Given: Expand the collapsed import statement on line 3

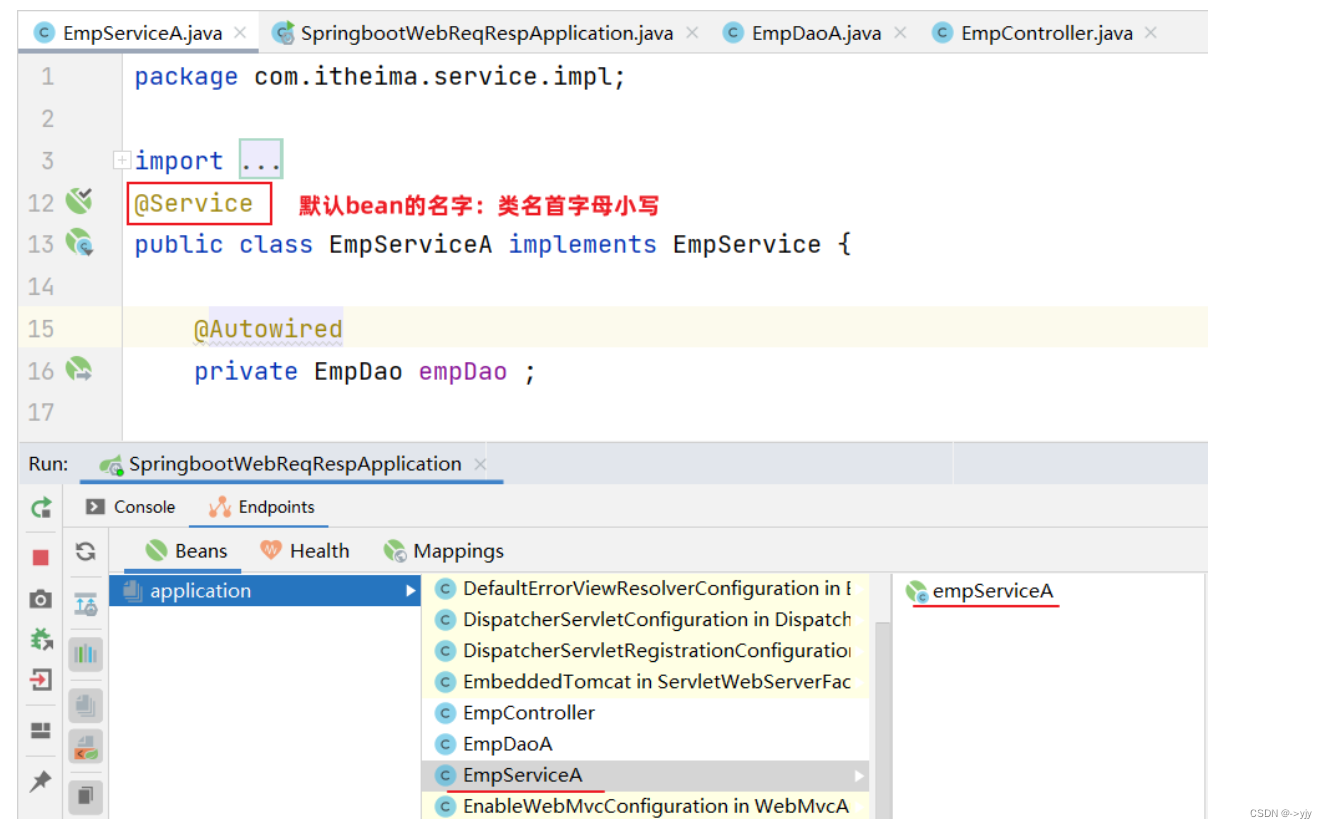Looking at the screenshot, I should (121, 159).
